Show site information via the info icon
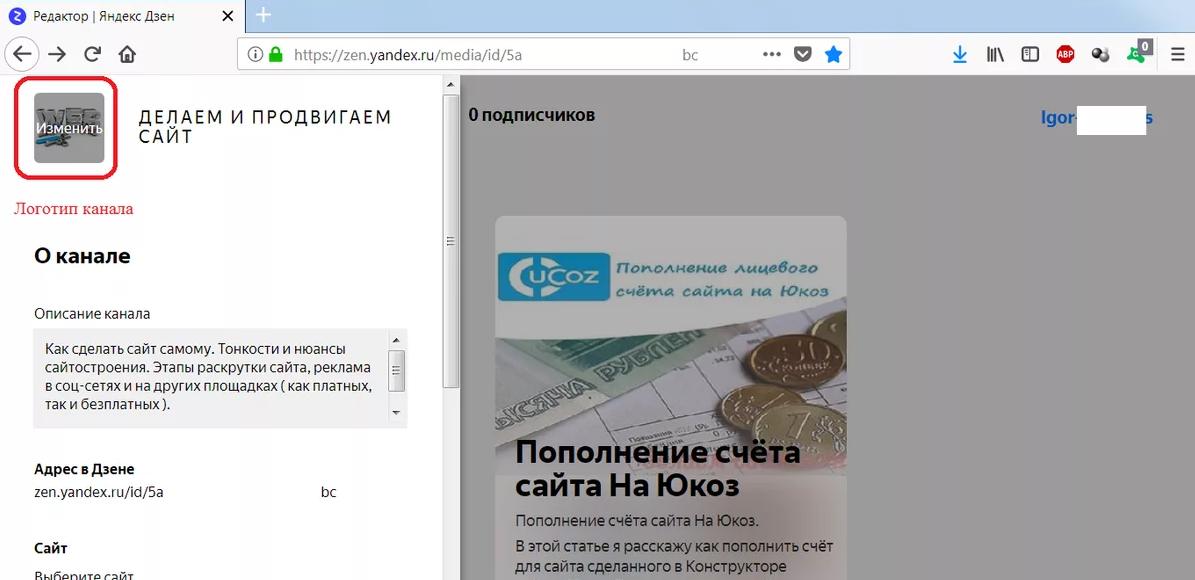1195x580 pixels. [x=255, y=54]
